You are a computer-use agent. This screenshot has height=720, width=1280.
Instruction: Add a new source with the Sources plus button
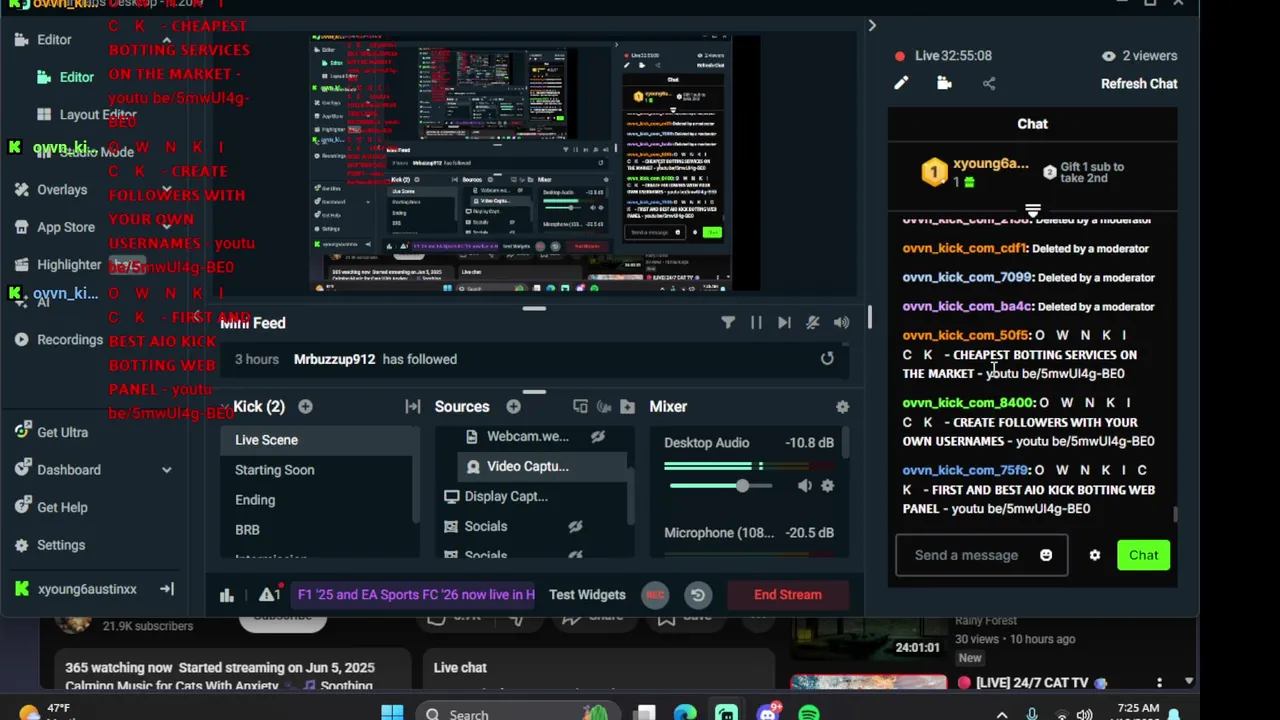513,406
